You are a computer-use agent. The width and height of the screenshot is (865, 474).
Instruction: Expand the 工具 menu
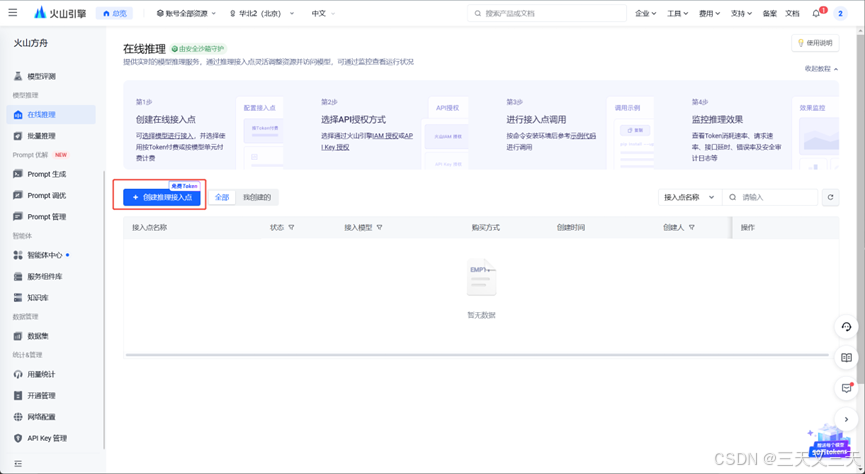coord(677,13)
